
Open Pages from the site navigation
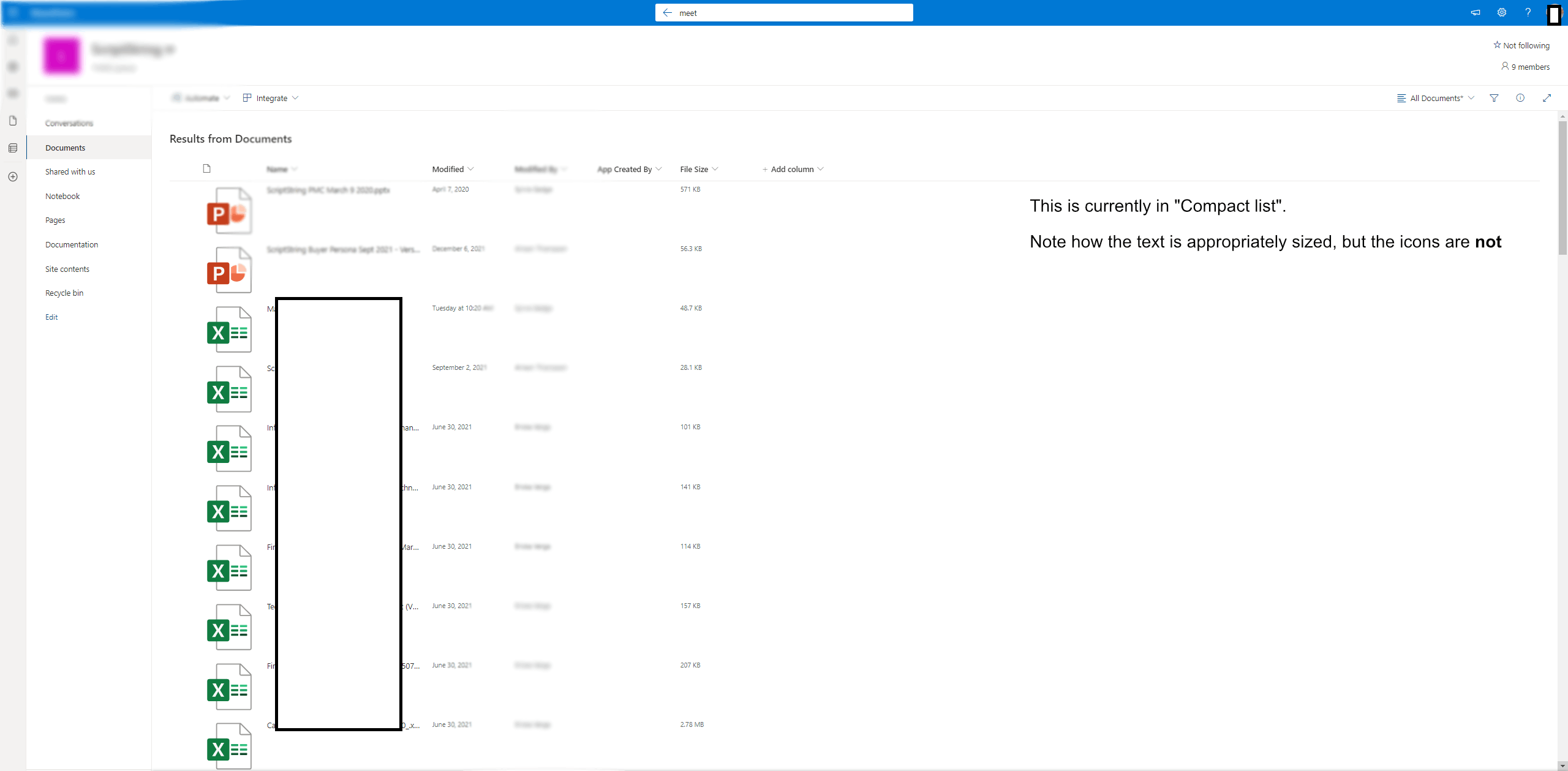coord(55,220)
